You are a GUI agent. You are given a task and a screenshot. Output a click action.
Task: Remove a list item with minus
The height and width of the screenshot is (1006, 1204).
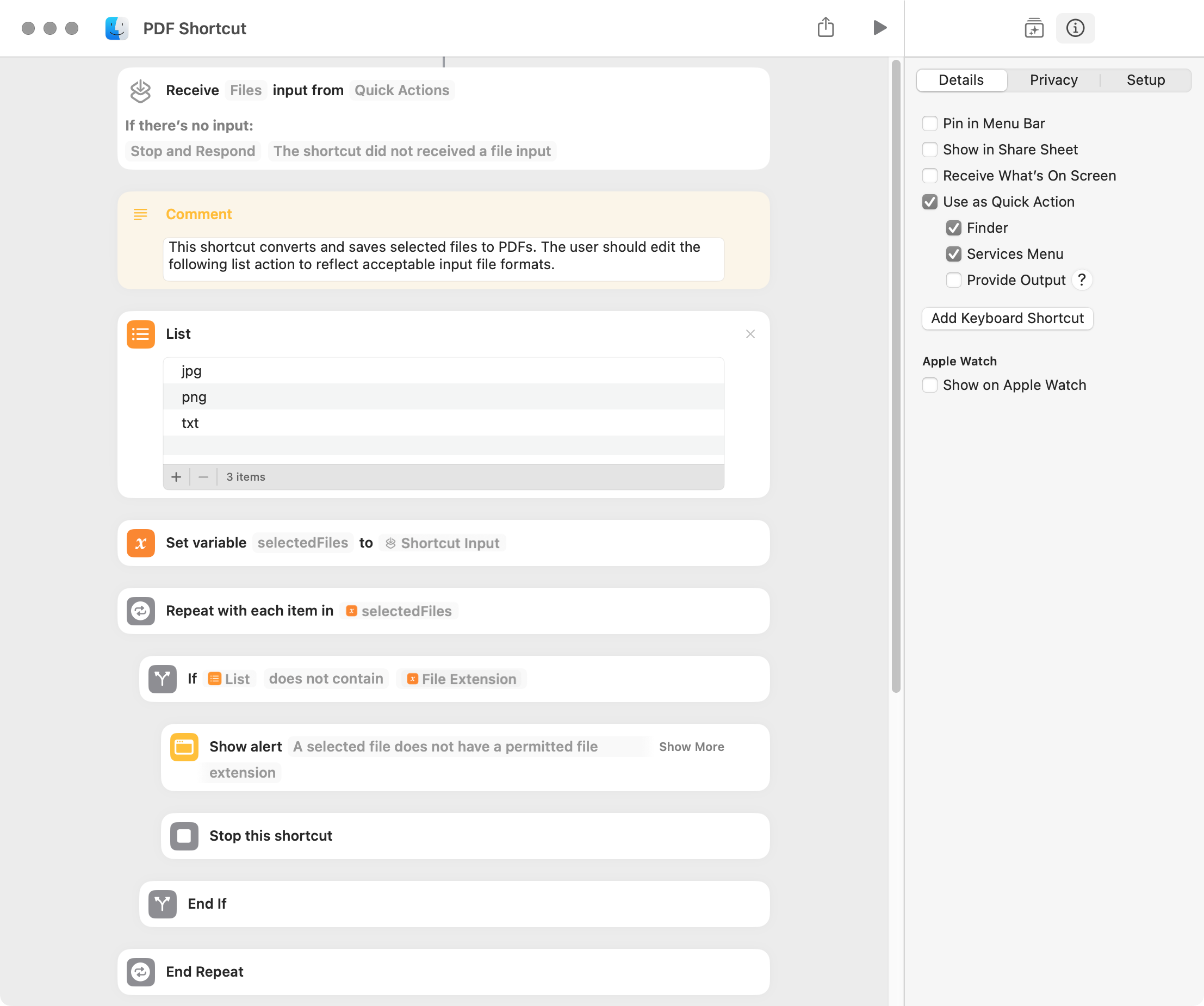(x=203, y=476)
